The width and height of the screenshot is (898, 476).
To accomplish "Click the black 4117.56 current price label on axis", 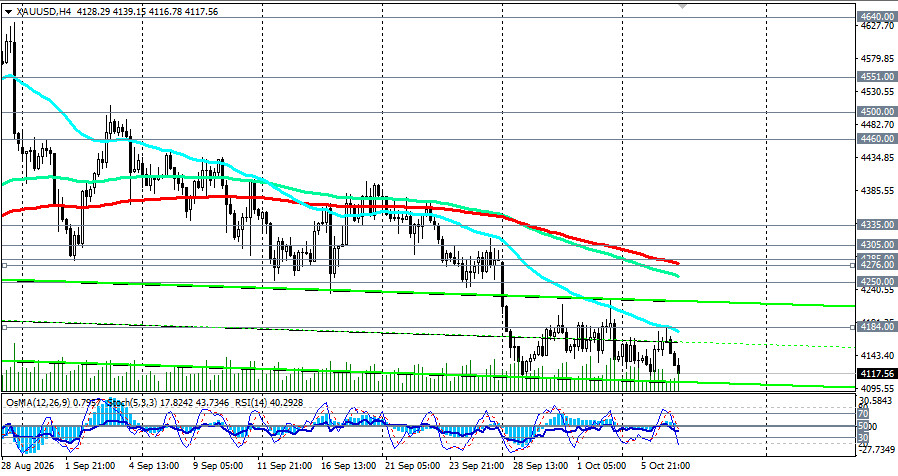I will pos(877,373).
